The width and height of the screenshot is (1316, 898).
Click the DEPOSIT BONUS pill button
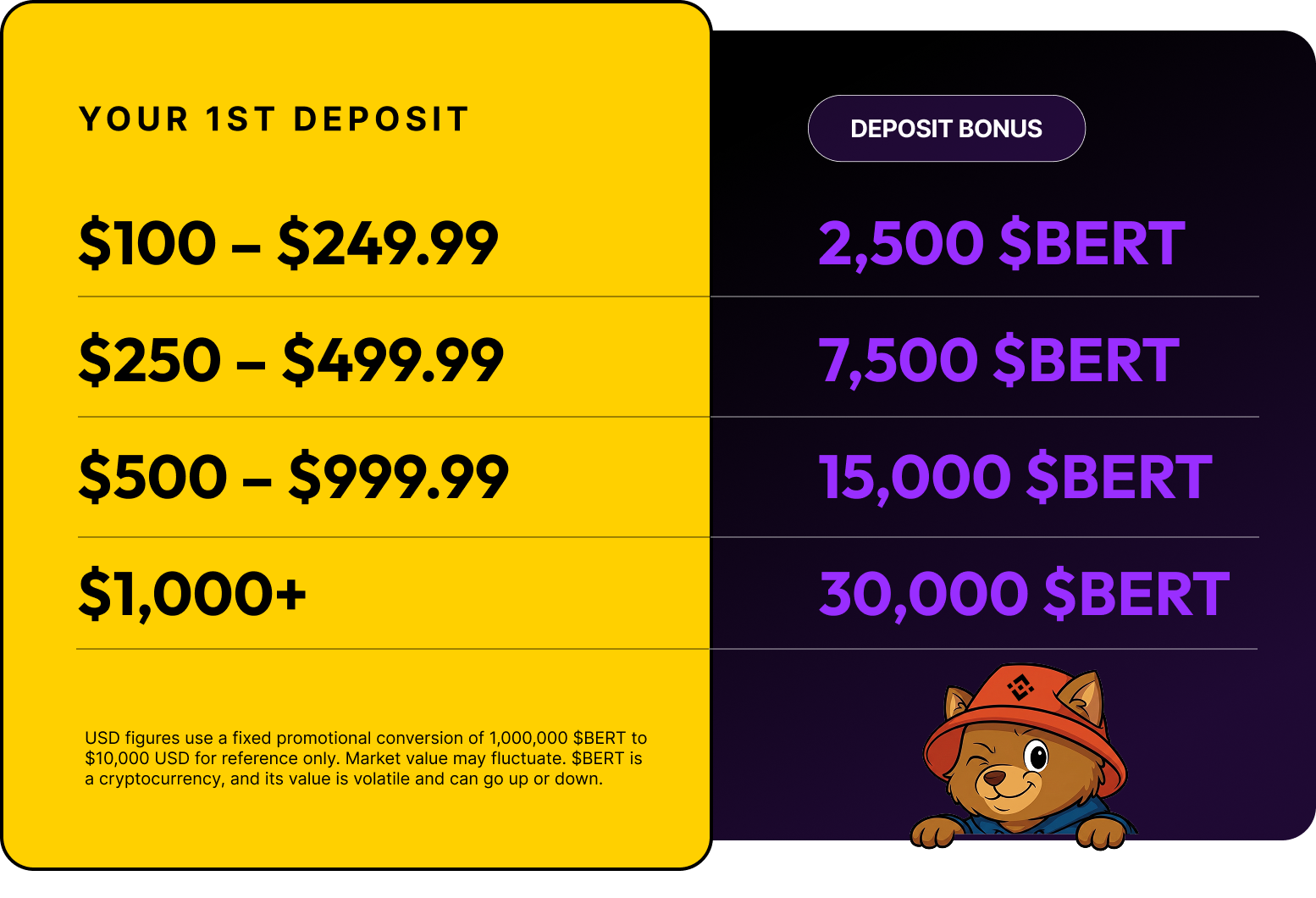click(x=946, y=128)
